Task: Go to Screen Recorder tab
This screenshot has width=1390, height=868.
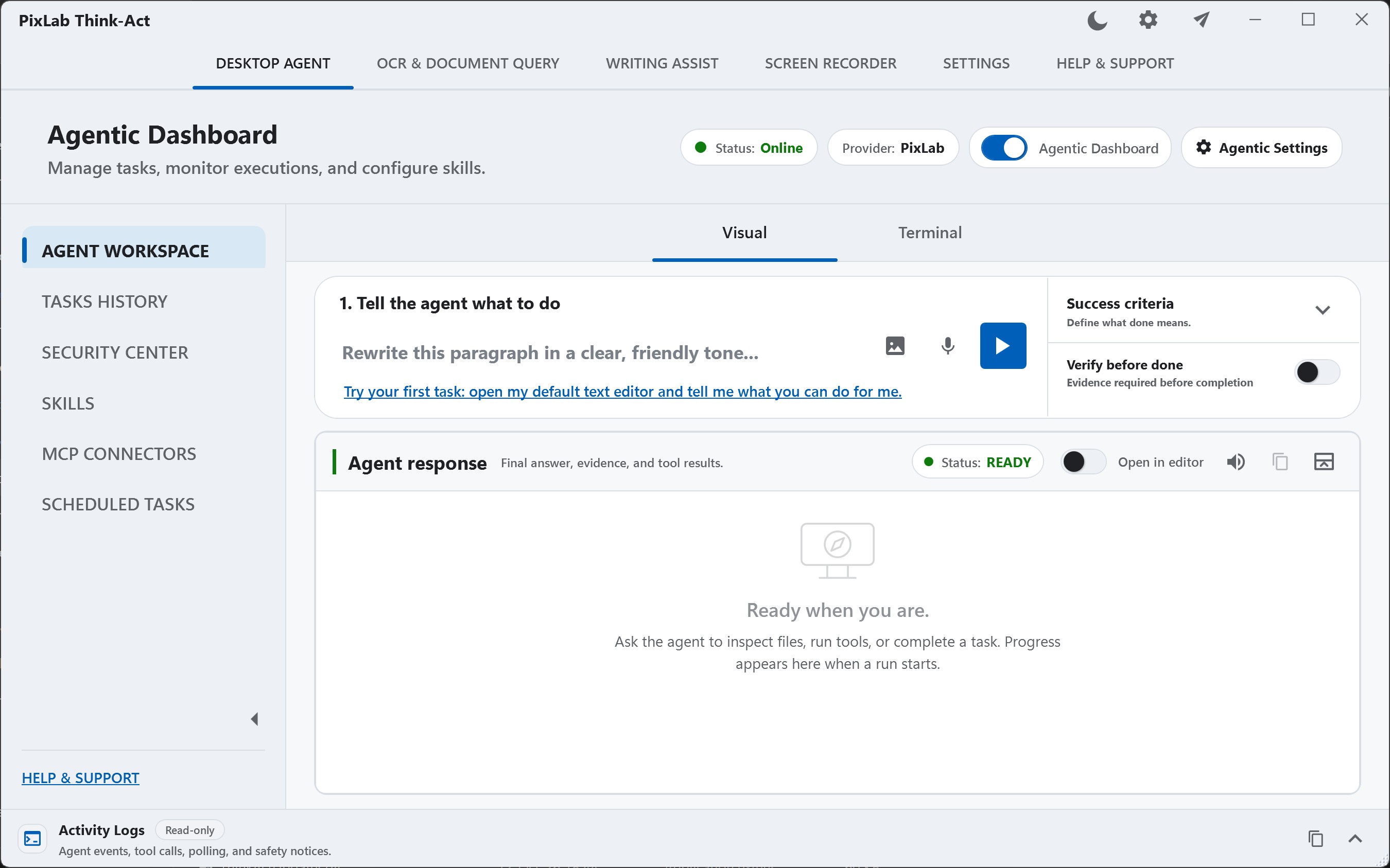Action: [x=830, y=63]
